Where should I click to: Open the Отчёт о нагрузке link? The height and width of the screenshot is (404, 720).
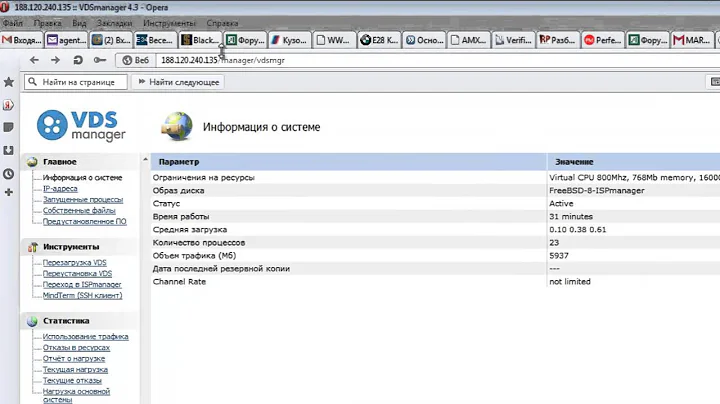pos(74,359)
